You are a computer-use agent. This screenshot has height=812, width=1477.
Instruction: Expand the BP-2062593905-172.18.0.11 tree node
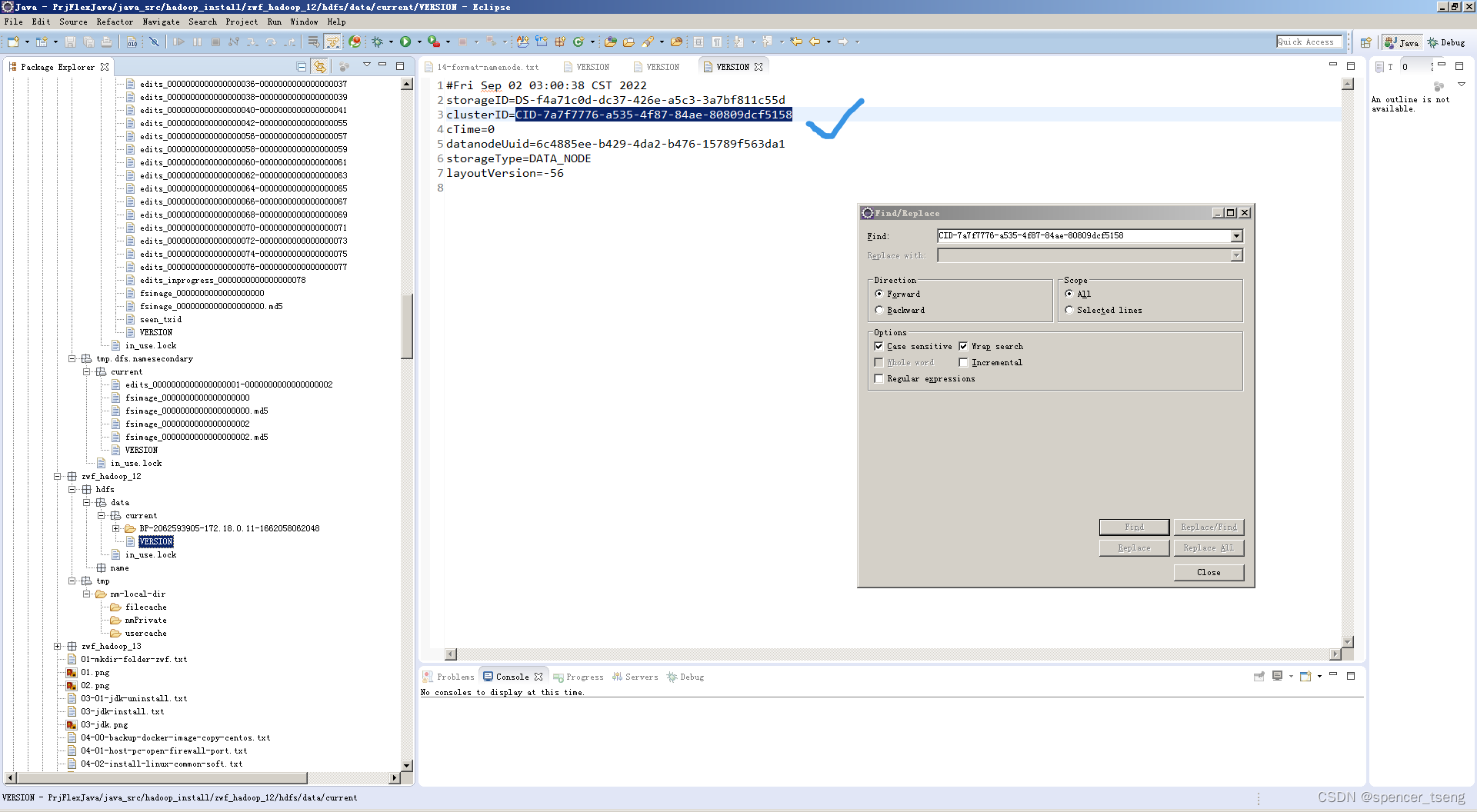(x=115, y=528)
